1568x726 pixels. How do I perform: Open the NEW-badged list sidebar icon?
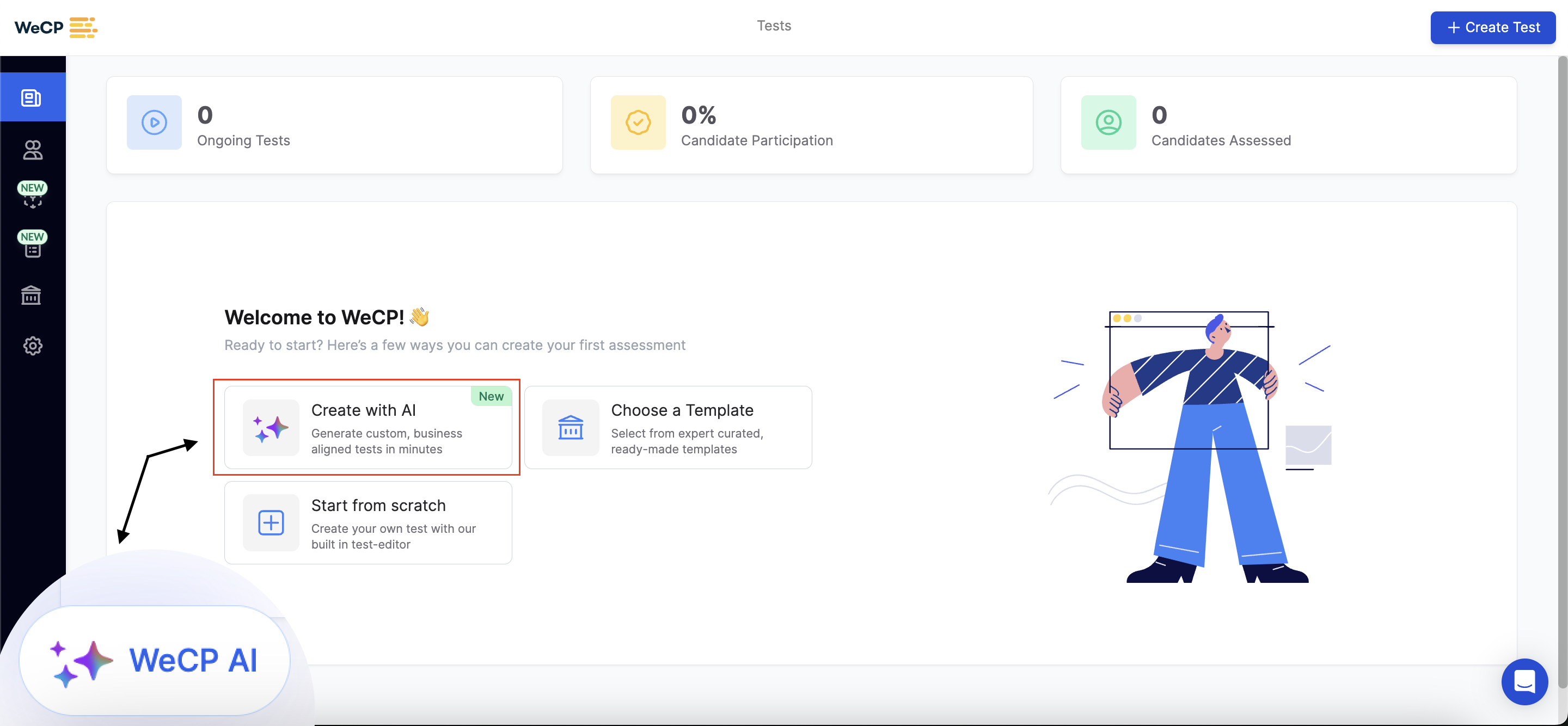tap(32, 244)
